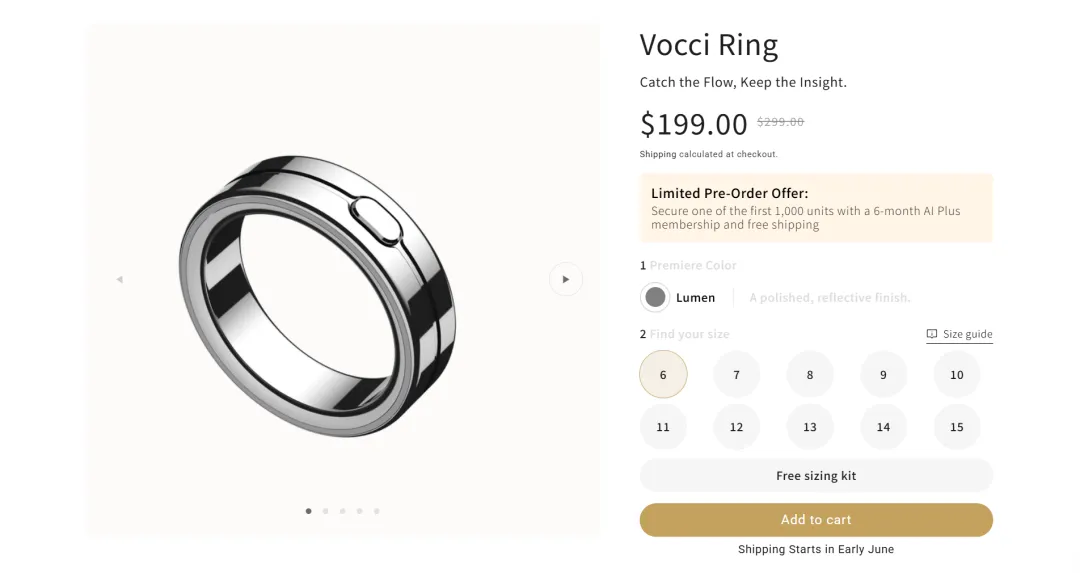The image size is (1080, 573).
Task: Show the previous ring image
Action: tap(120, 279)
